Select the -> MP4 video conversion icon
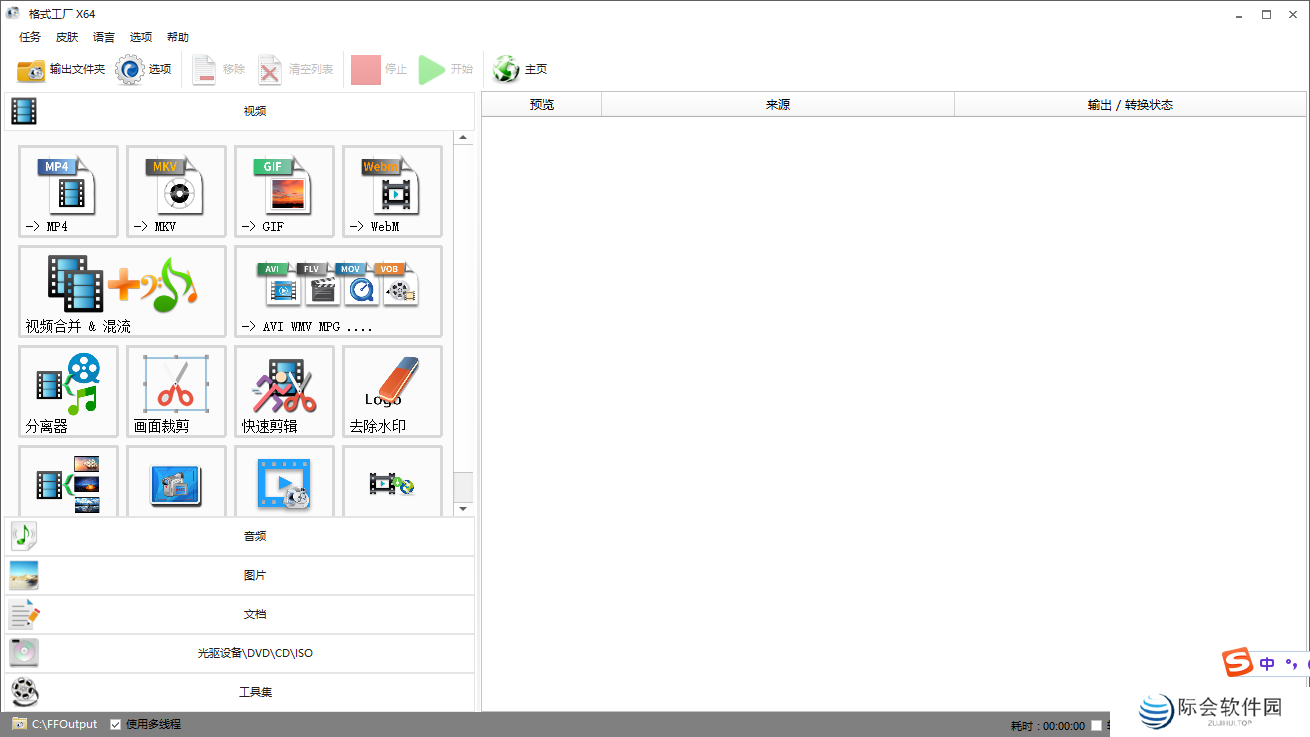 [68, 191]
